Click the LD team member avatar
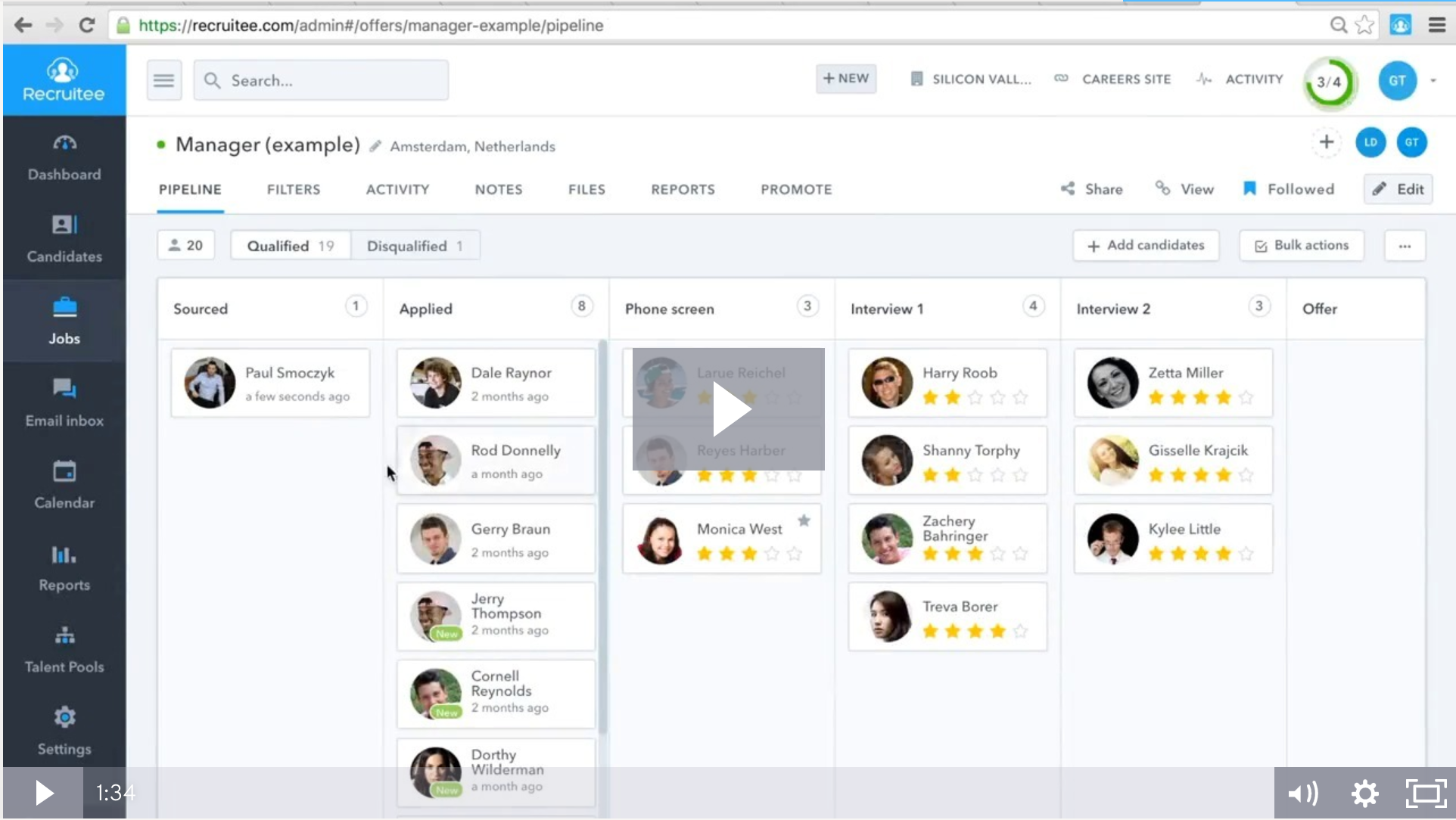Viewport: 1456px width, 820px height. (1370, 142)
